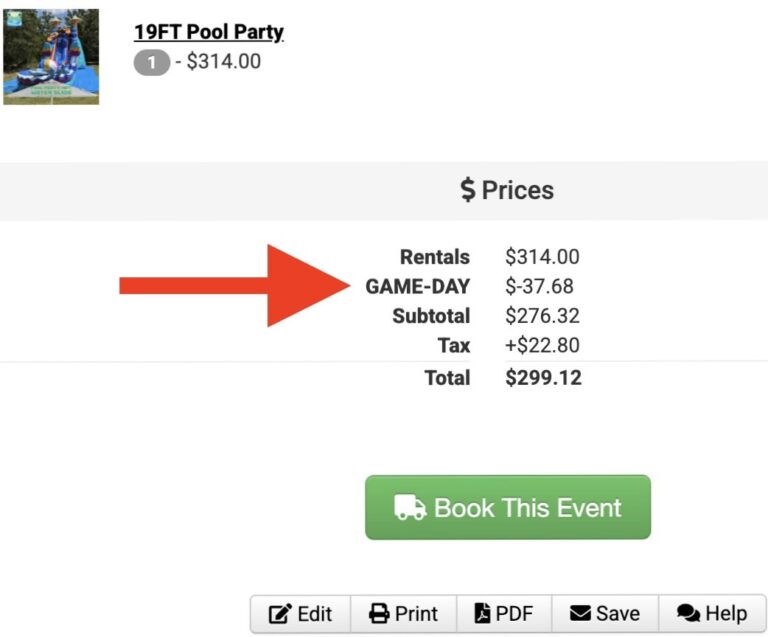Viewport: 768px width, 637px height.
Task: Click the quantity 1 badge
Action: pyautogui.click(x=152, y=63)
